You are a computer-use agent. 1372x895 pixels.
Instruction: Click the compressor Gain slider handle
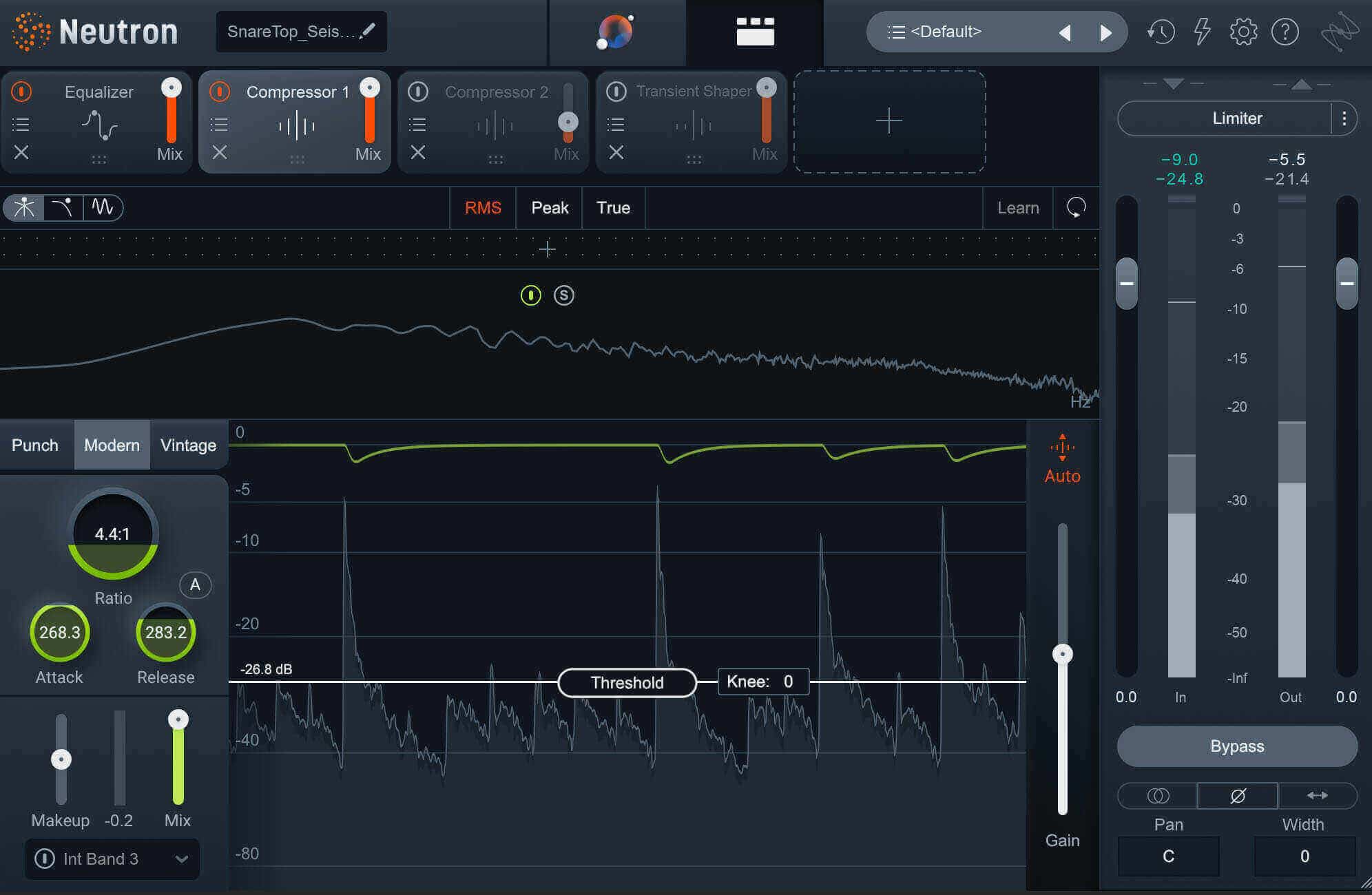point(1063,653)
